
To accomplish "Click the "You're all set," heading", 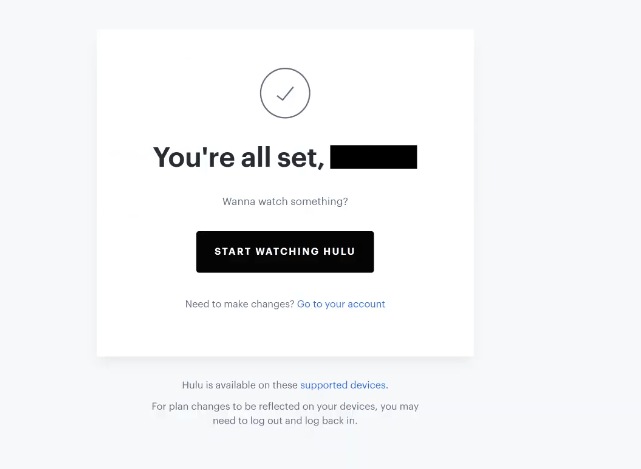I will tap(239, 157).
